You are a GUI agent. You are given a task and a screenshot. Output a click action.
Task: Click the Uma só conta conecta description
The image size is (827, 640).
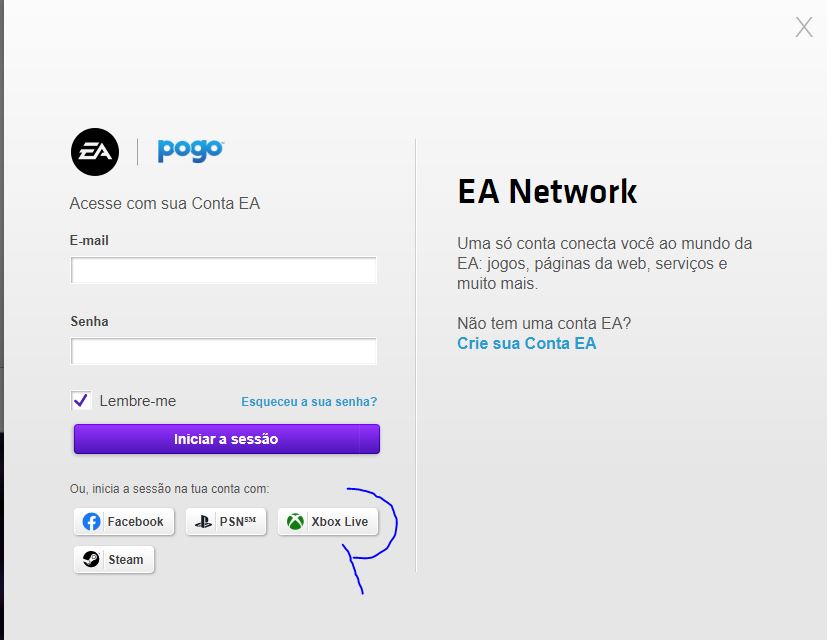pyautogui.click(x=604, y=263)
